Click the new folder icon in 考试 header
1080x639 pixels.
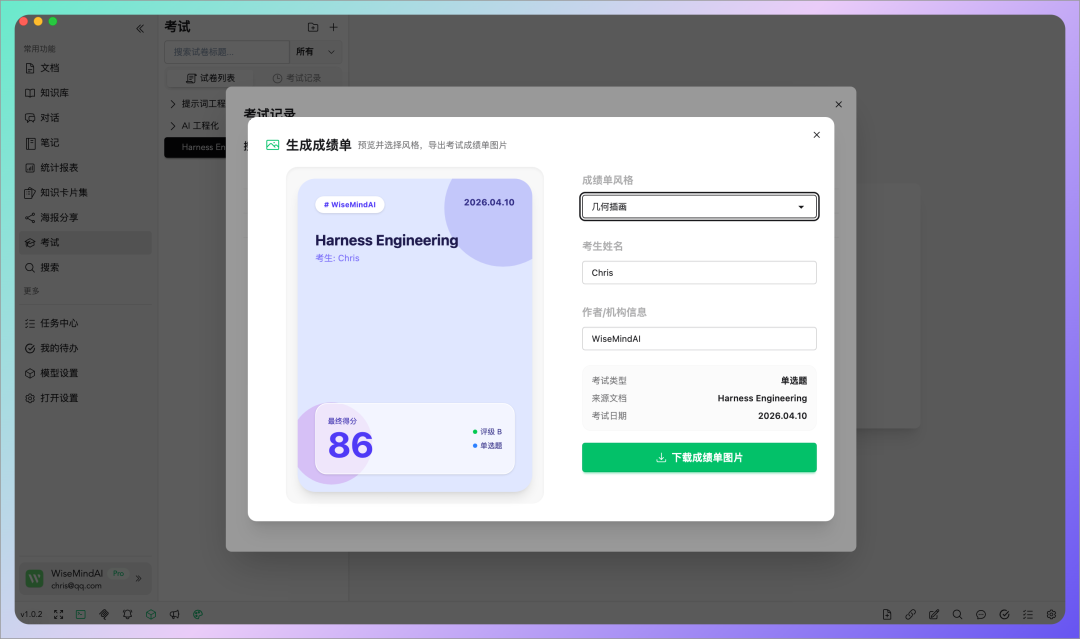313,28
